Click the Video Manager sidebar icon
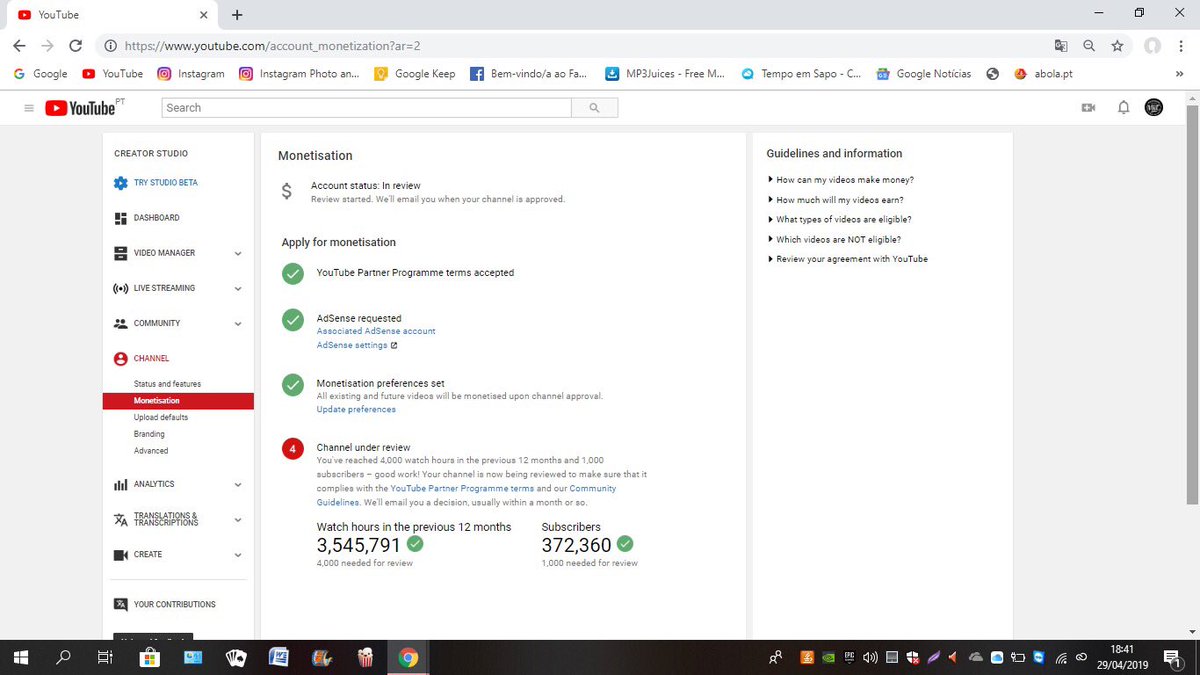Image resolution: width=1200 pixels, height=675 pixels. (120, 253)
